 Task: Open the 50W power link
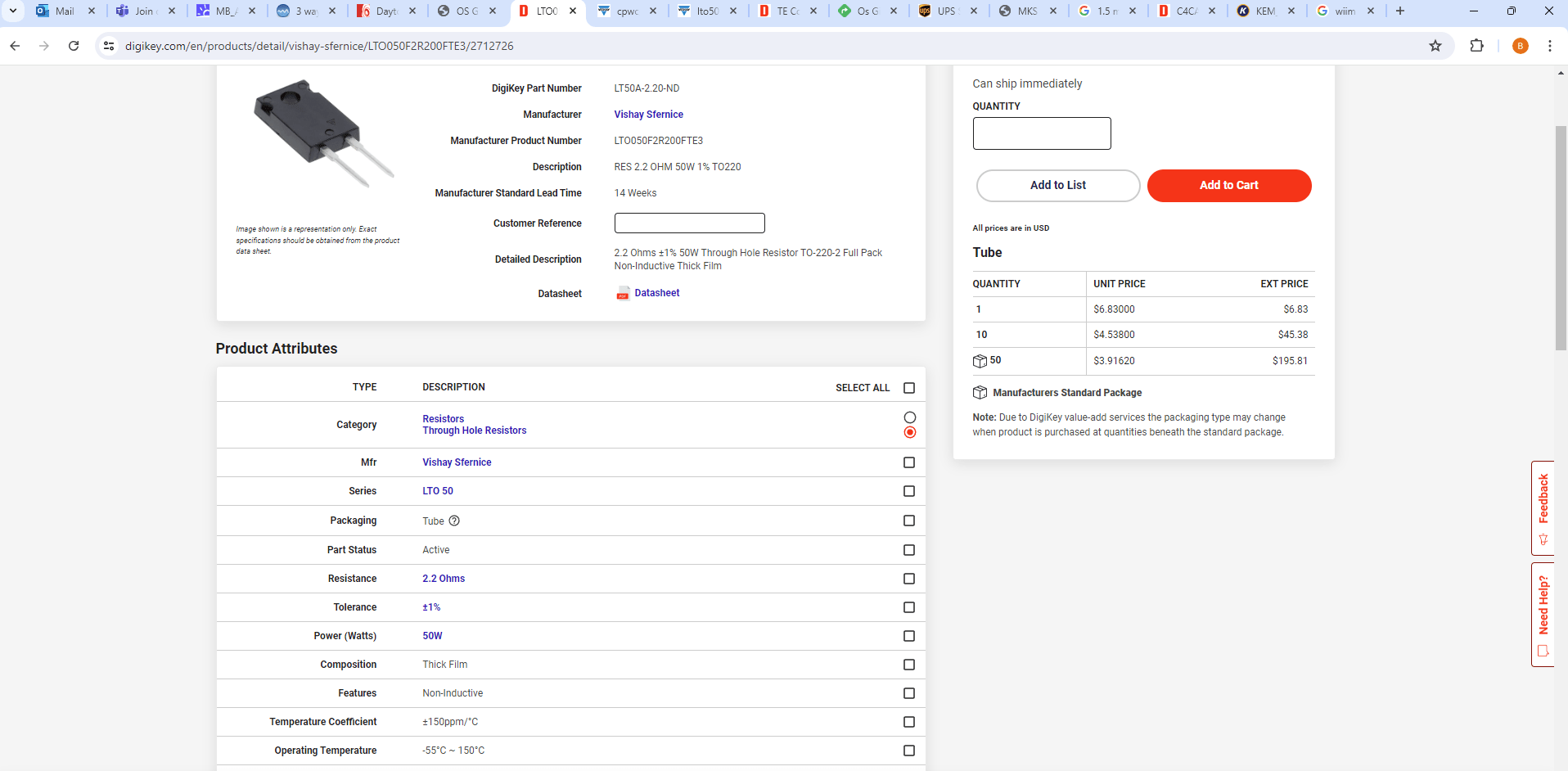432,636
